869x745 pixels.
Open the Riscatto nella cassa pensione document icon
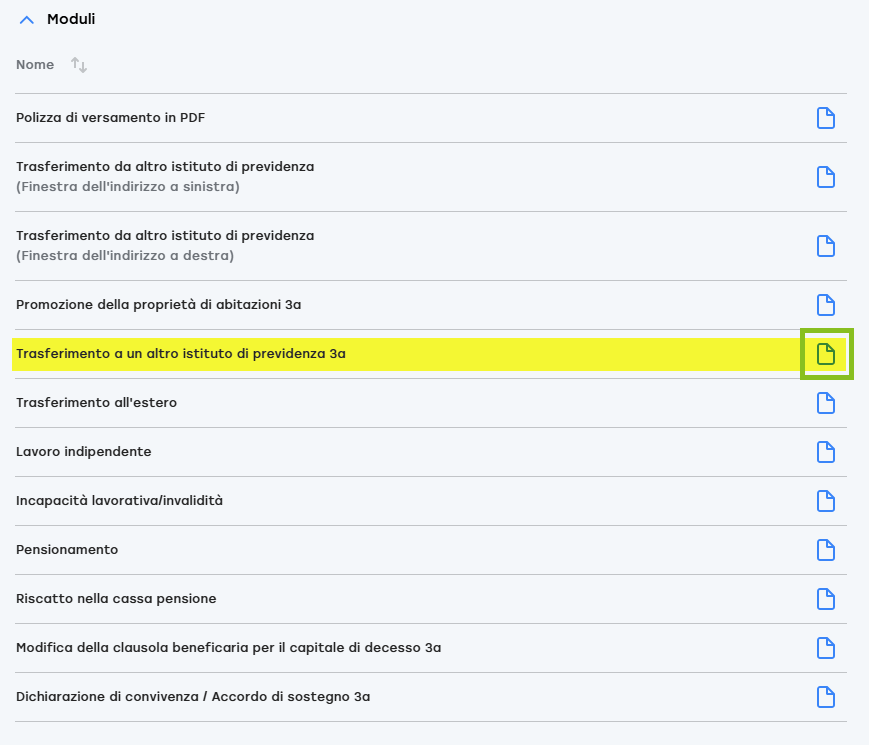pyautogui.click(x=826, y=599)
